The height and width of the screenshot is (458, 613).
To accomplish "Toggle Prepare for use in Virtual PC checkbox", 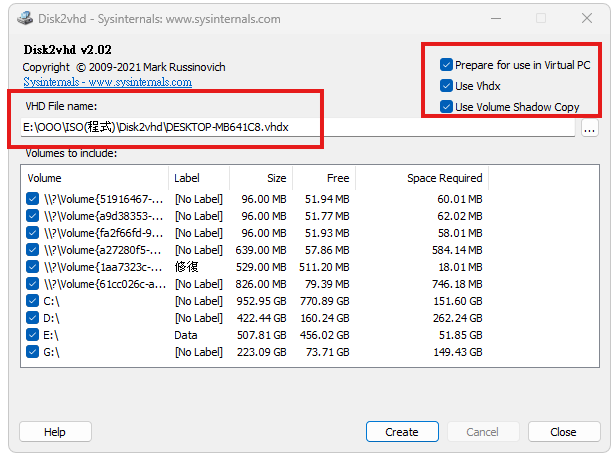I will 446,65.
